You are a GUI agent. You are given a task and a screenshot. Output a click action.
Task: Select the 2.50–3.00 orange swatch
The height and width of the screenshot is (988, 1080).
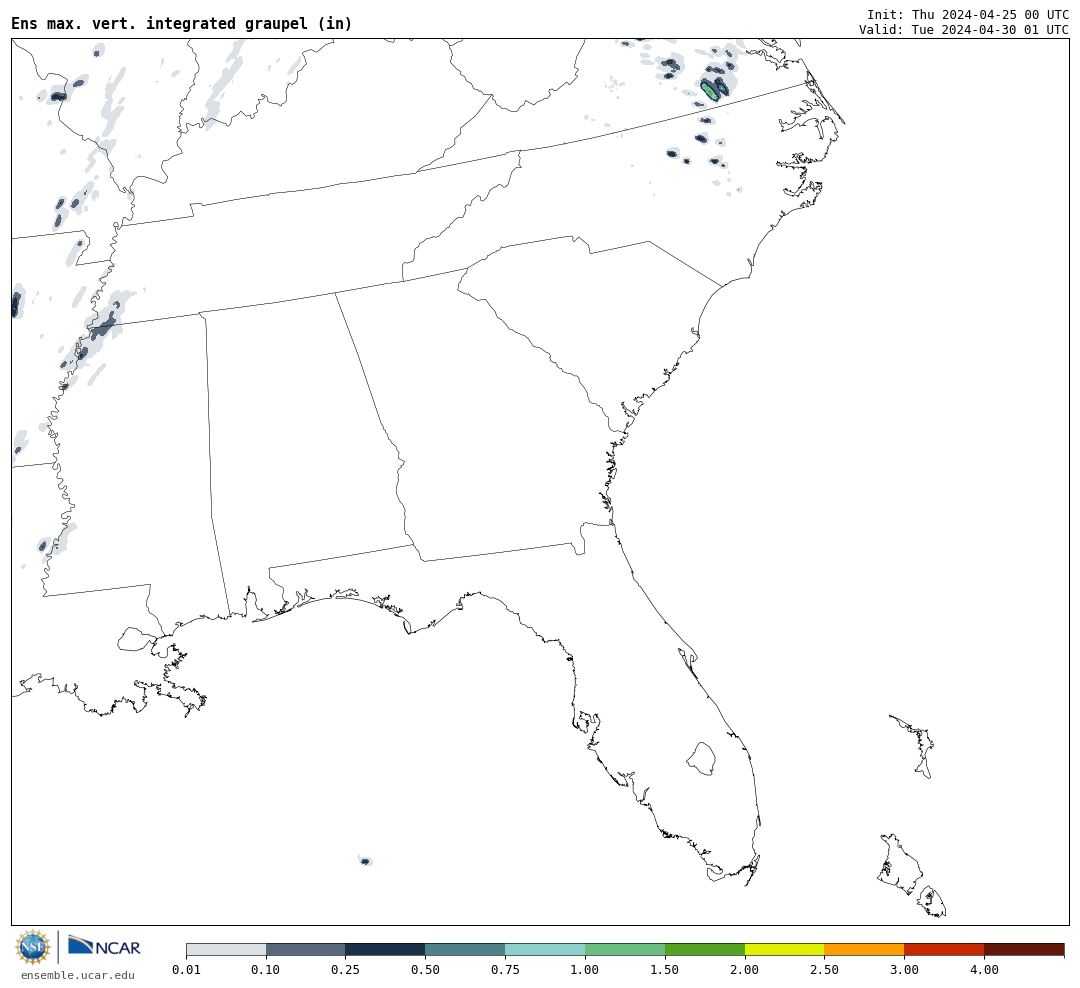pyautogui.click(x=864, y=950)
